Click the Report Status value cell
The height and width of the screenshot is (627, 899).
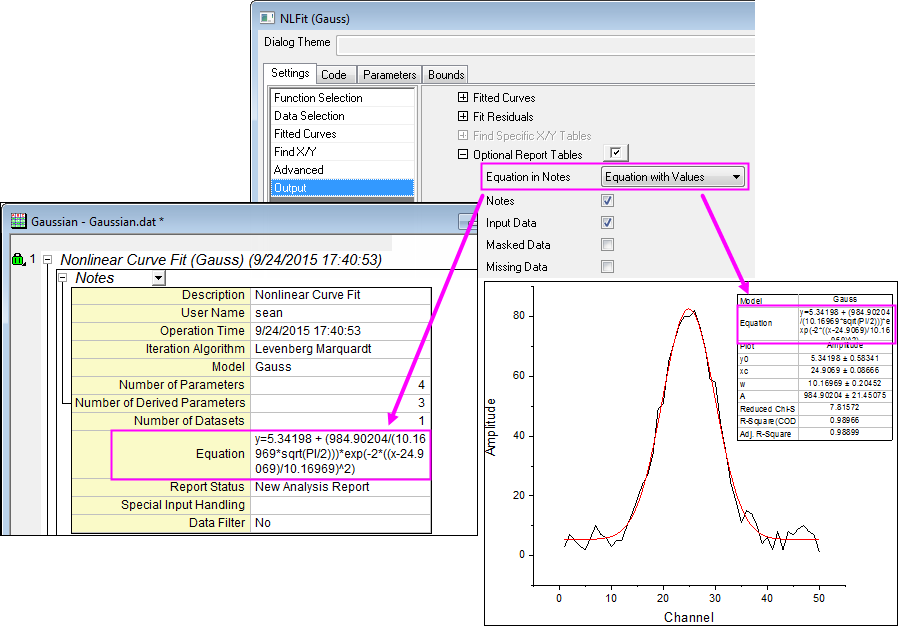(341, 487)
